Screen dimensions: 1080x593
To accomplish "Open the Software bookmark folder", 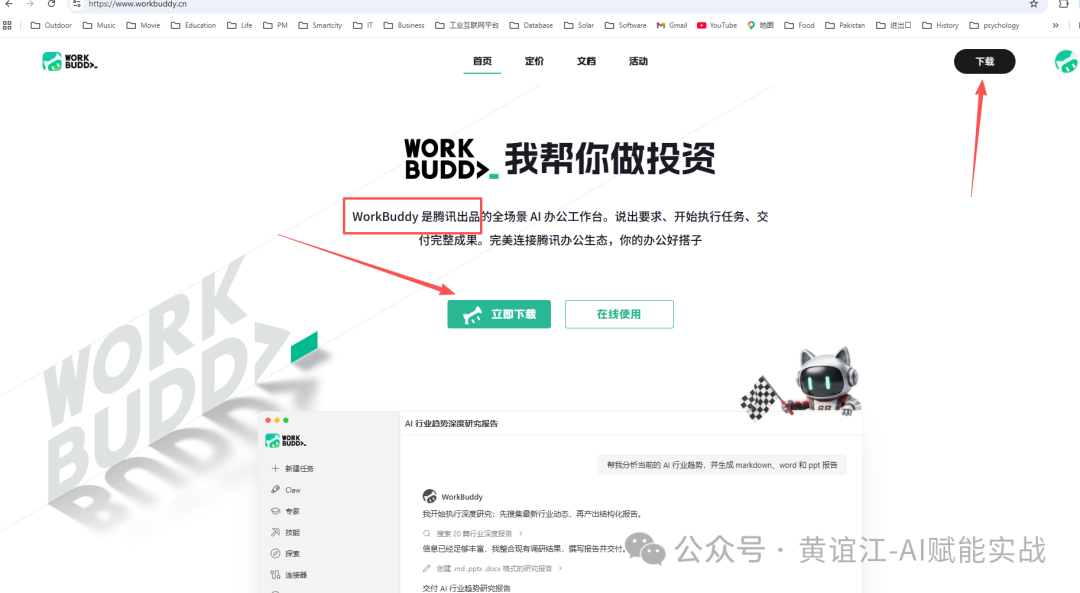I will point(625,25).
